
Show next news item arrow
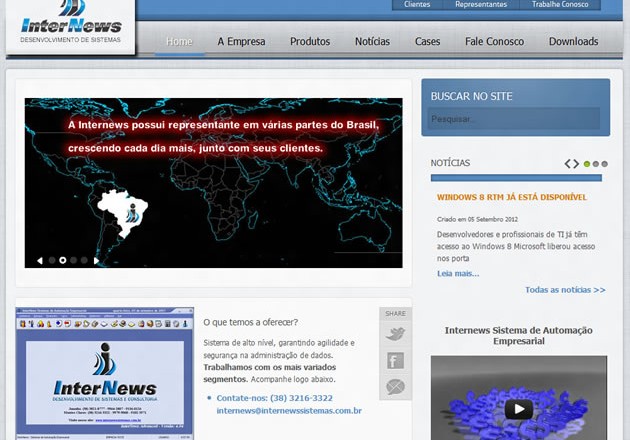[576, 164]
